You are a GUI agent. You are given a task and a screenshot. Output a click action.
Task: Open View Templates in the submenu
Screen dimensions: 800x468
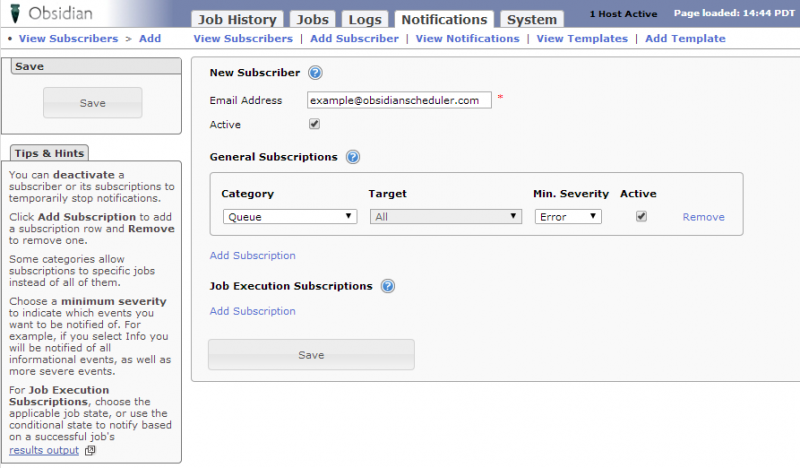pos(582,38)
